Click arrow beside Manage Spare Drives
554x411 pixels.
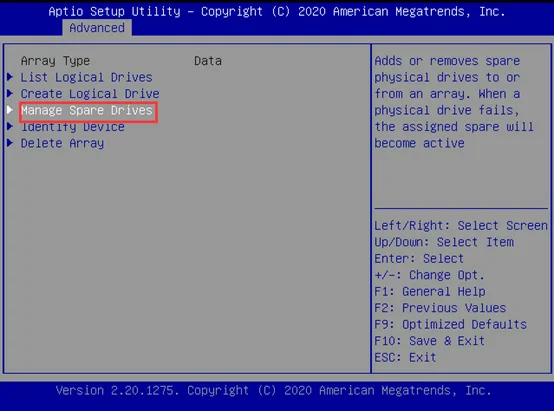(10, 110)
